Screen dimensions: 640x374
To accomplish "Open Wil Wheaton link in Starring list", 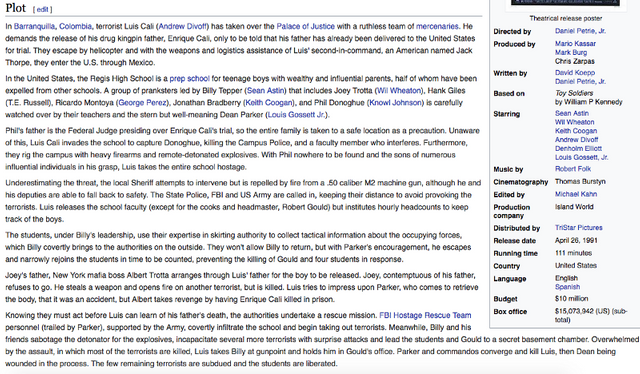I will coord(574,122).
